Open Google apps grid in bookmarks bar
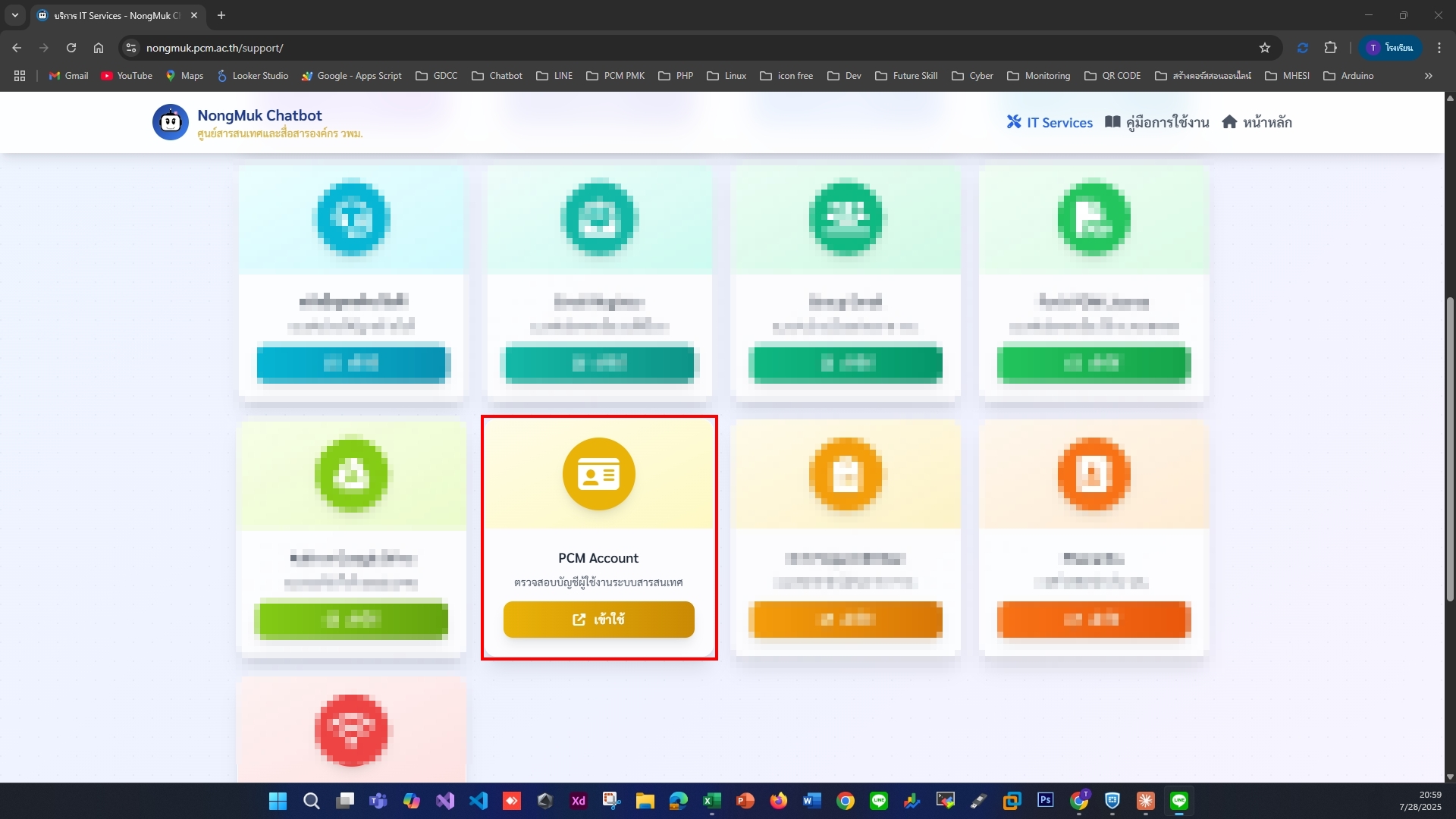 (x=20, y=76)
